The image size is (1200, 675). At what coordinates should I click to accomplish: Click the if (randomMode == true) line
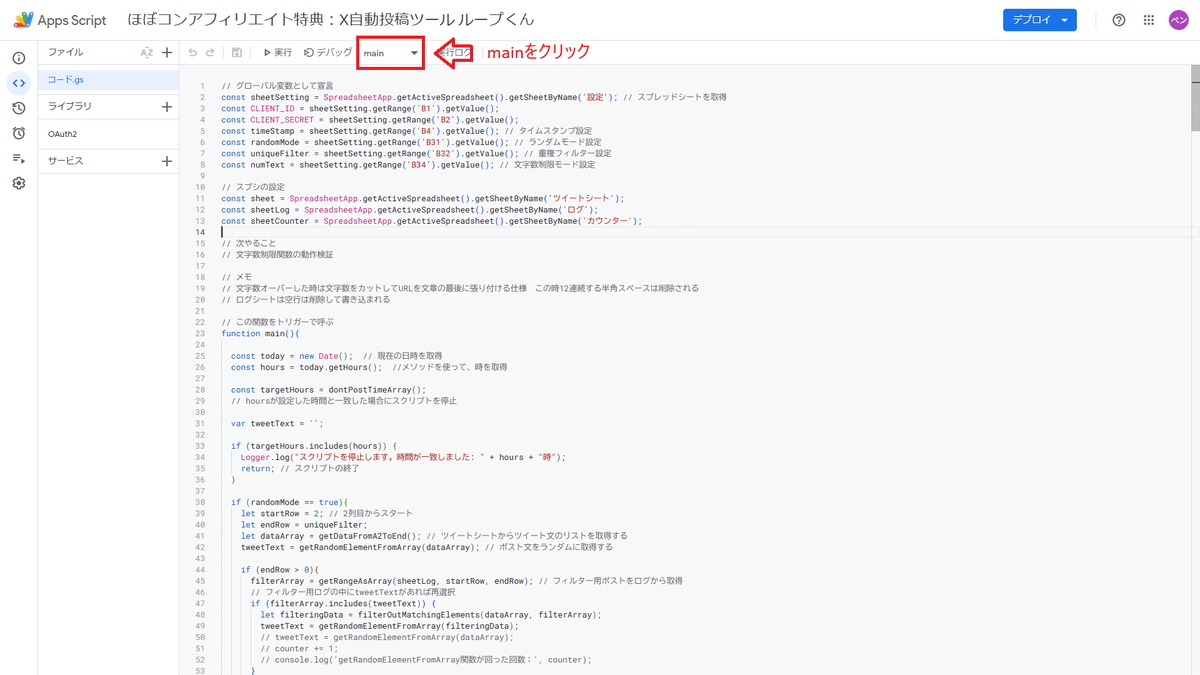point(289,502)
